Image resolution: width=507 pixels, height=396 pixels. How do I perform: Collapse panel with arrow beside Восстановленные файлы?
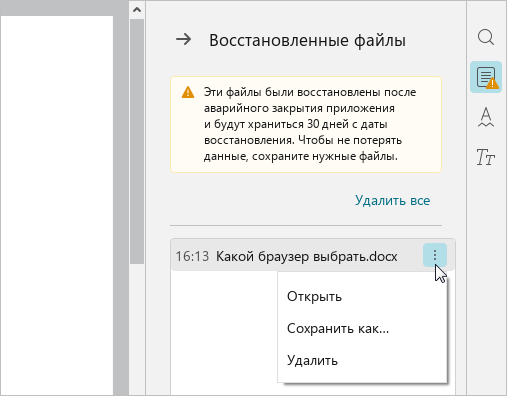(184, 40)
